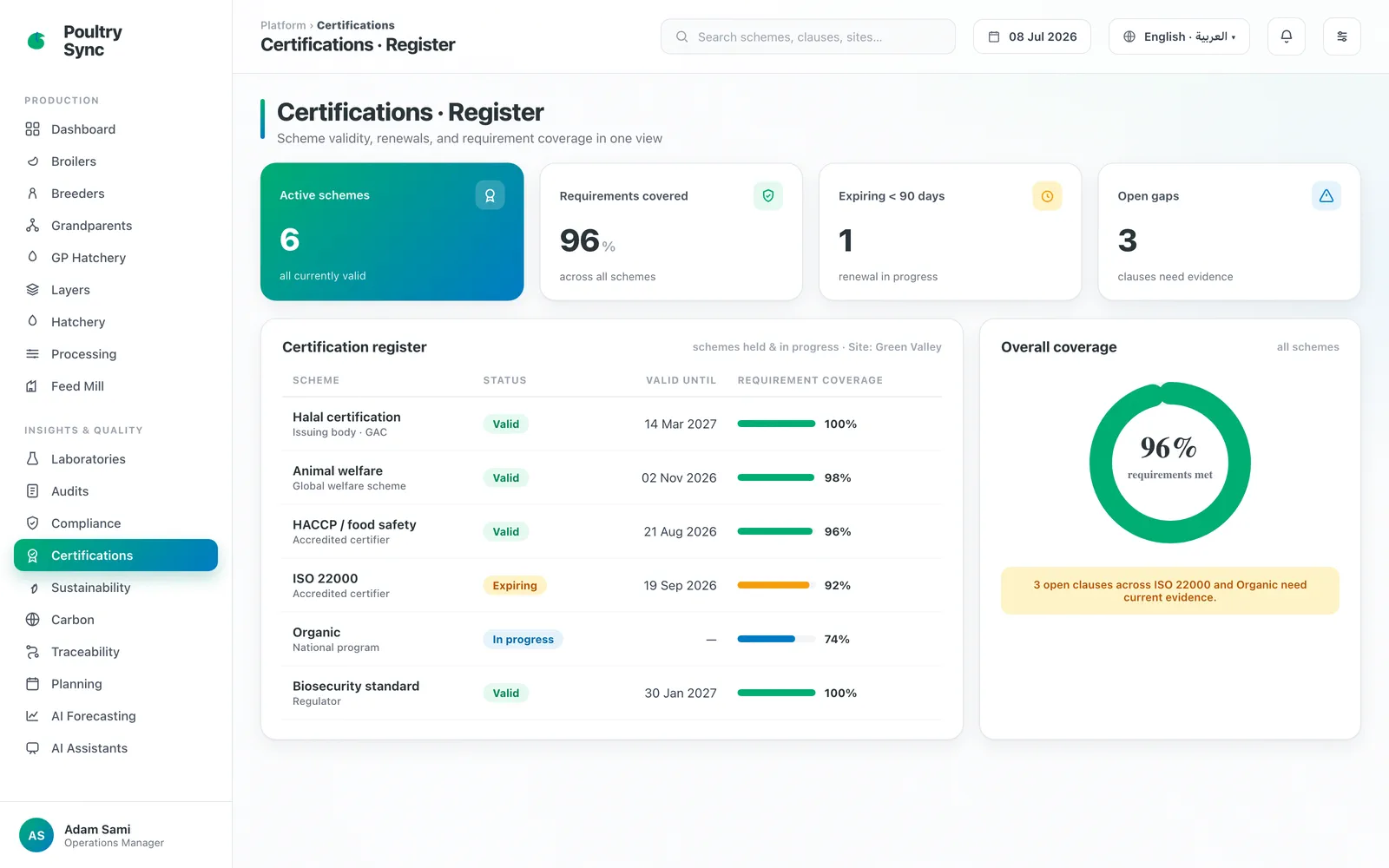Open the Dashboard menu item
This screenshot has width=1389, height=868.
coord(115,129)
